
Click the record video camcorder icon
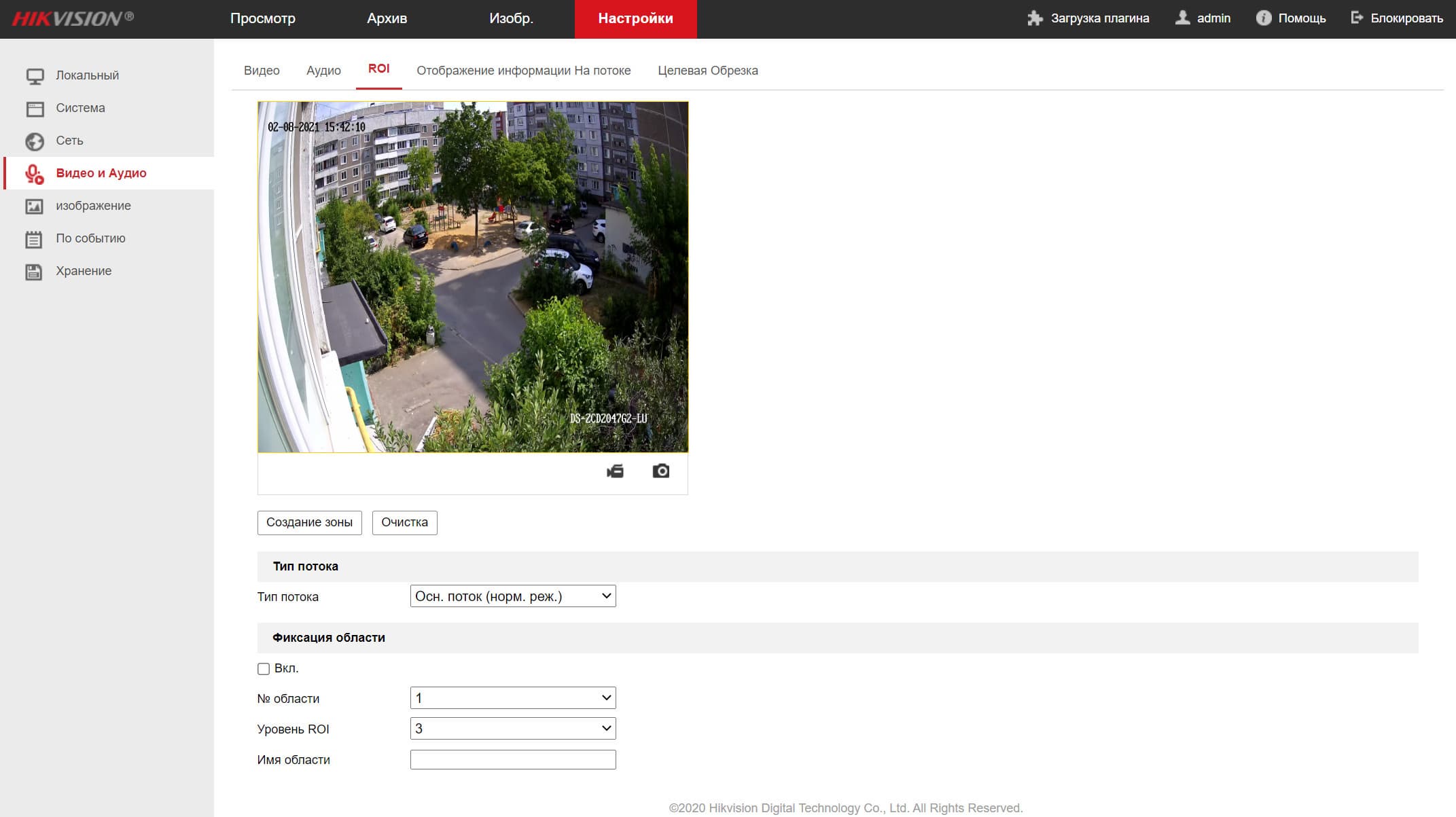point(615,471)
